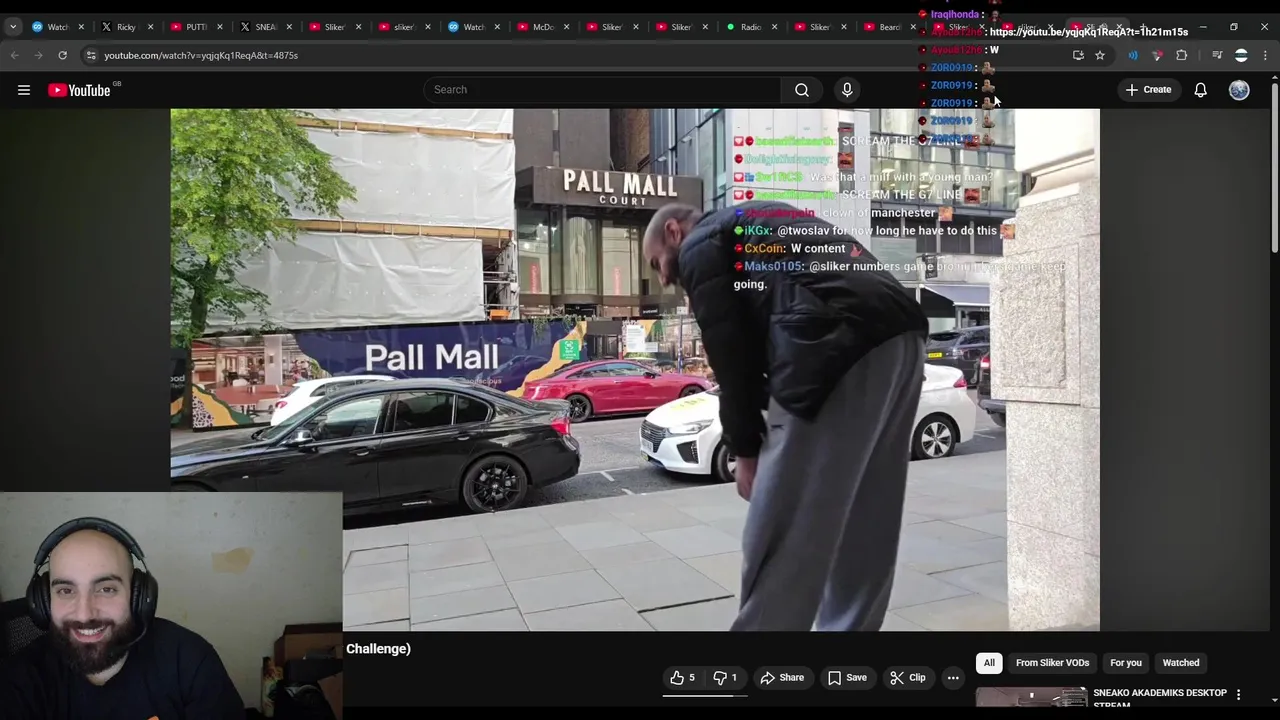Open SNEAKO AKADEMIKS DESKTOP STREAM video

tap(1160, 698)
